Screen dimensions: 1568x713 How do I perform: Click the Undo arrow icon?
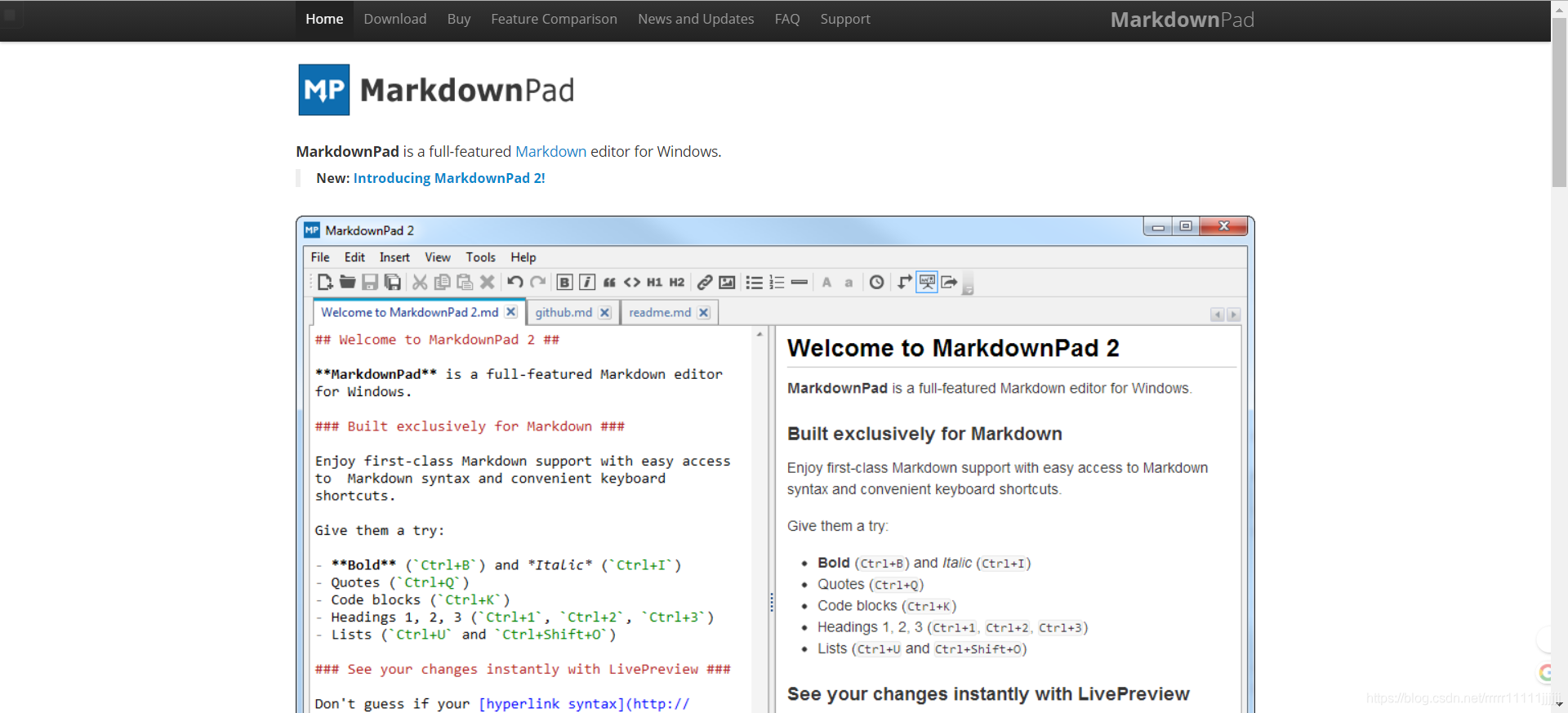[x=514, y=283]
